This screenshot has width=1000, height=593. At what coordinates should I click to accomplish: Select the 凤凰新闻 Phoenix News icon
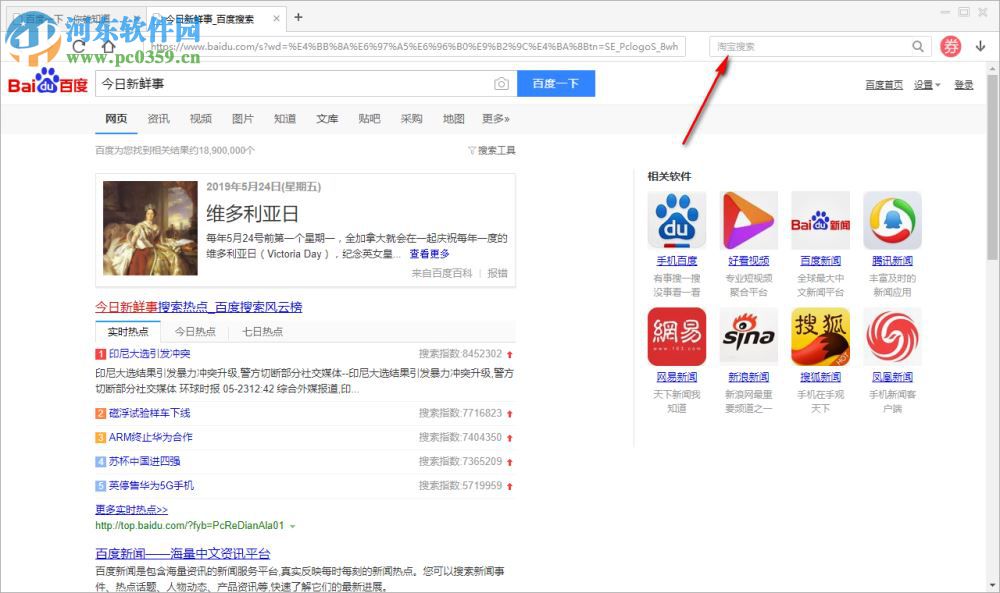892,338
